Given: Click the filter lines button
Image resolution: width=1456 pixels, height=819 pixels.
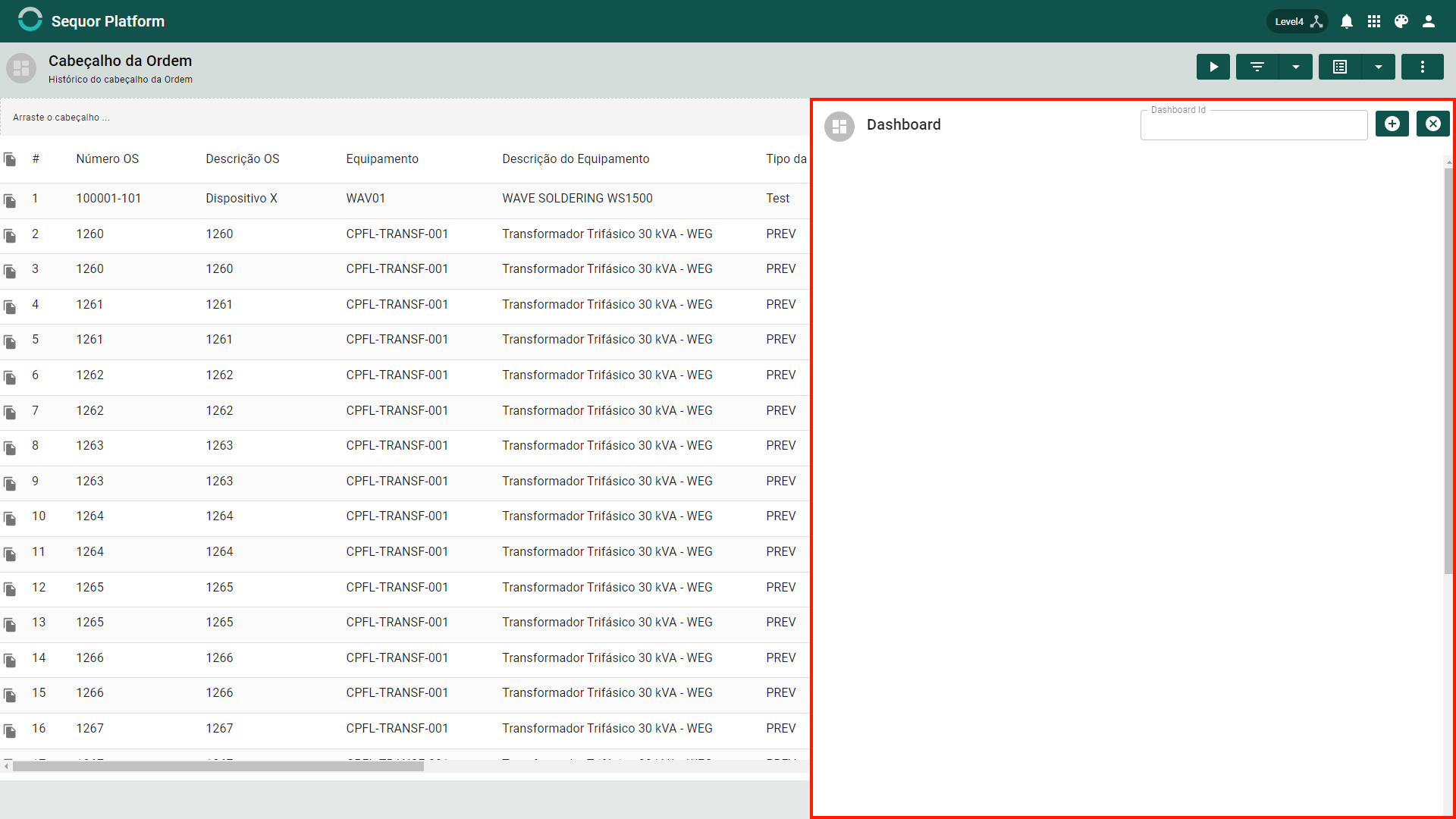Looking at the screenshot, I should click(1257, 67).
